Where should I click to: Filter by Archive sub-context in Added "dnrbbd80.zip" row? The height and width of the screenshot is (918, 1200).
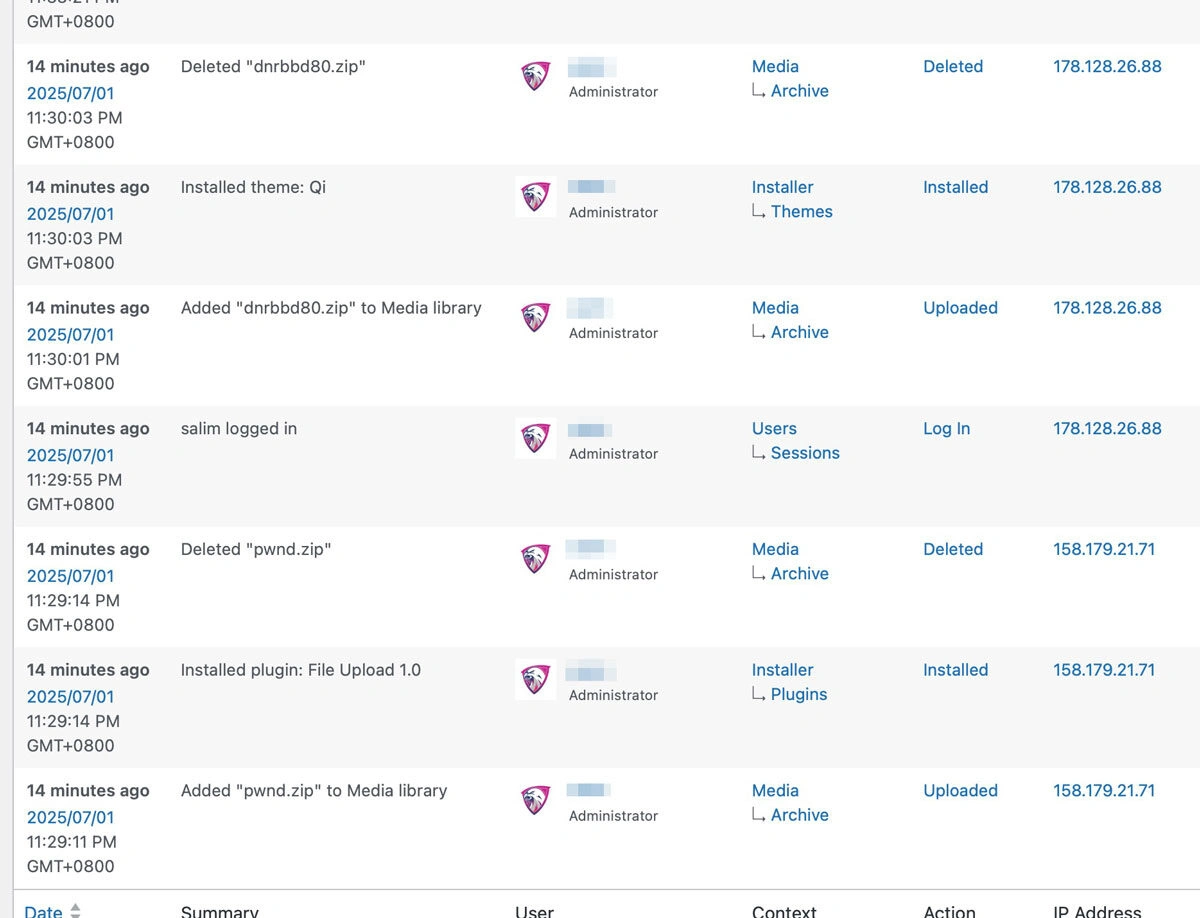799,332
